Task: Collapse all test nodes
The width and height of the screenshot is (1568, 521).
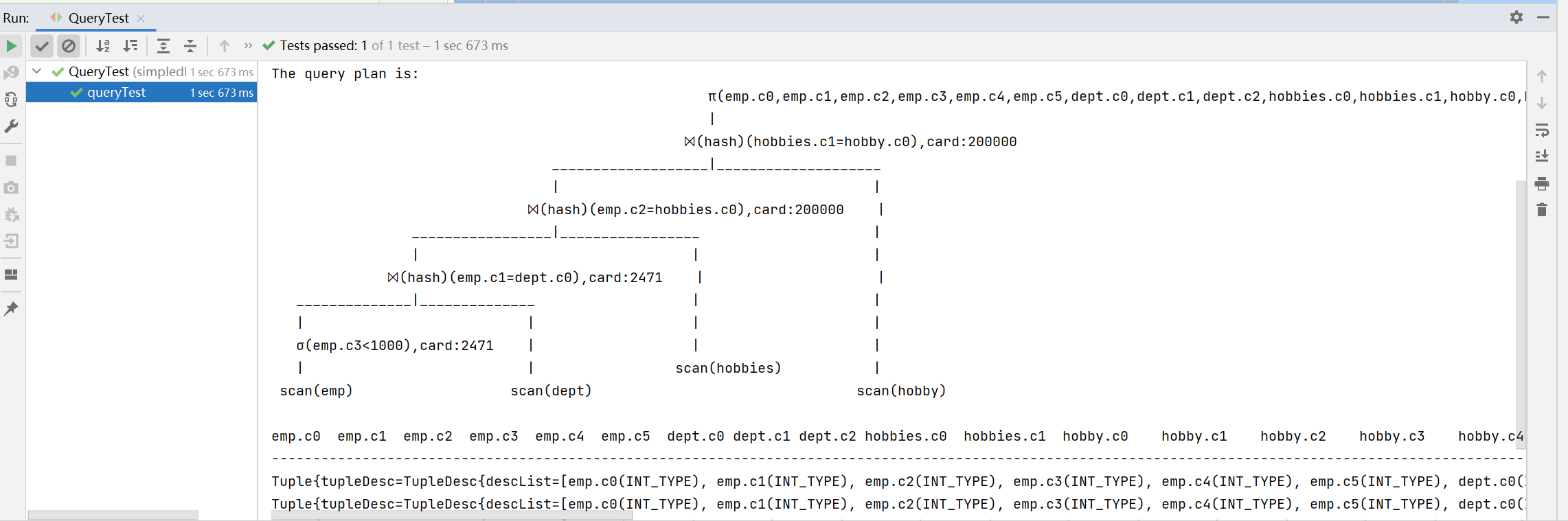Action: pos(190,46)
